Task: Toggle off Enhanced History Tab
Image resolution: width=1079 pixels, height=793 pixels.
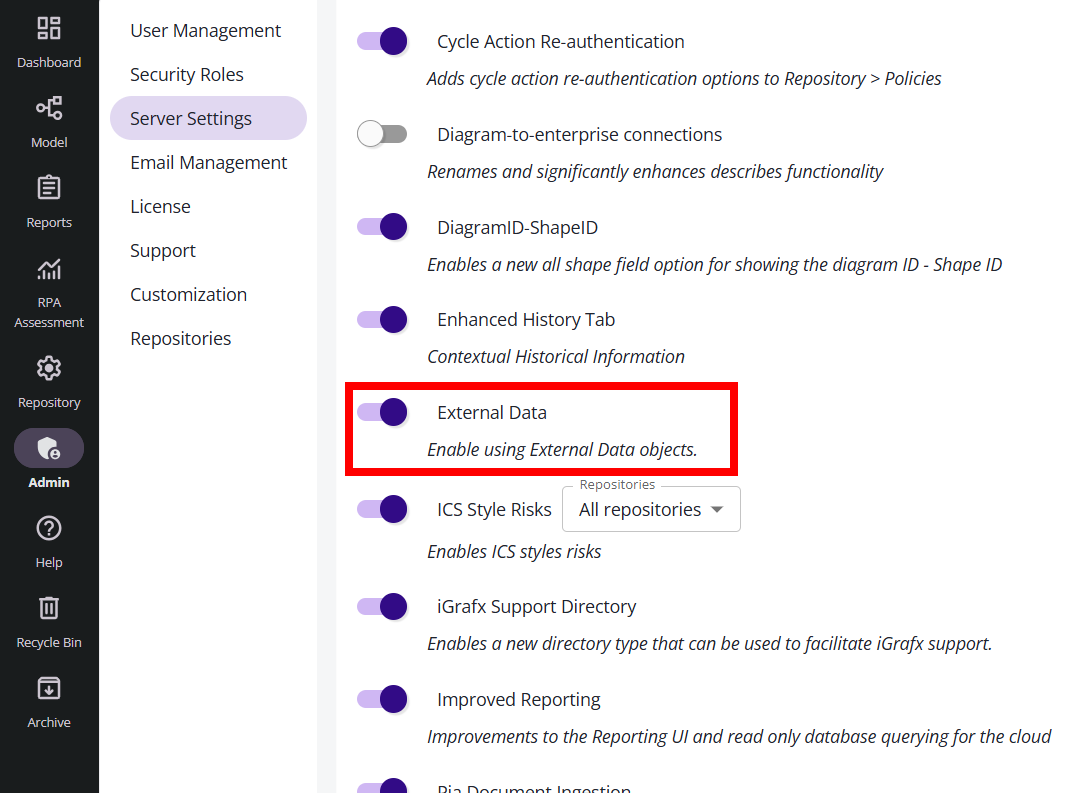Action: click(382, 320)
